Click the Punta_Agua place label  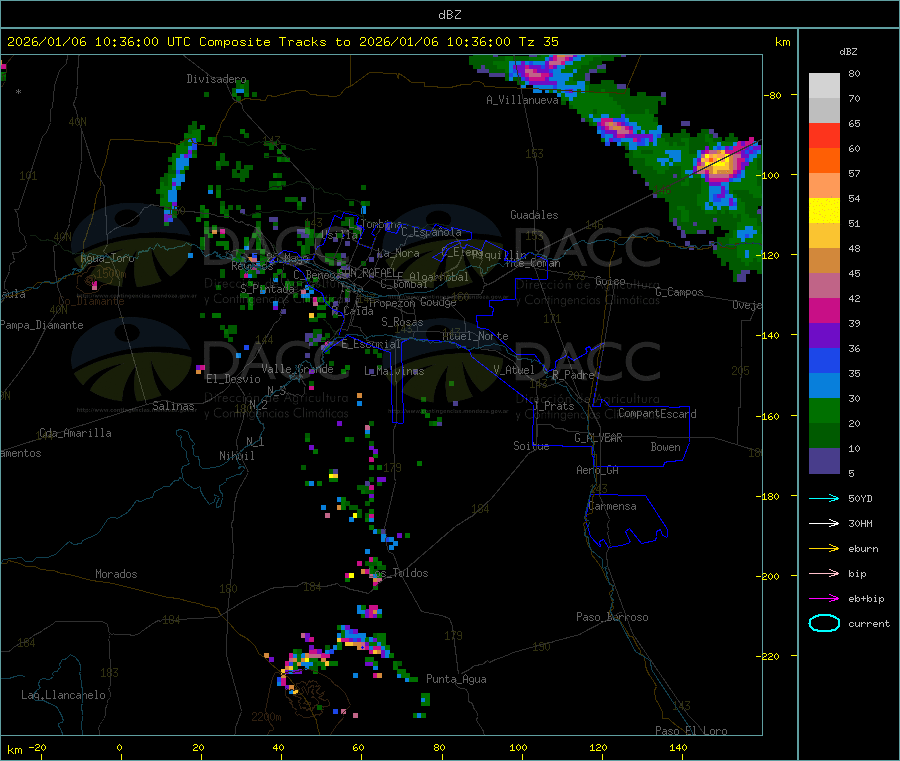click(456, 679)
